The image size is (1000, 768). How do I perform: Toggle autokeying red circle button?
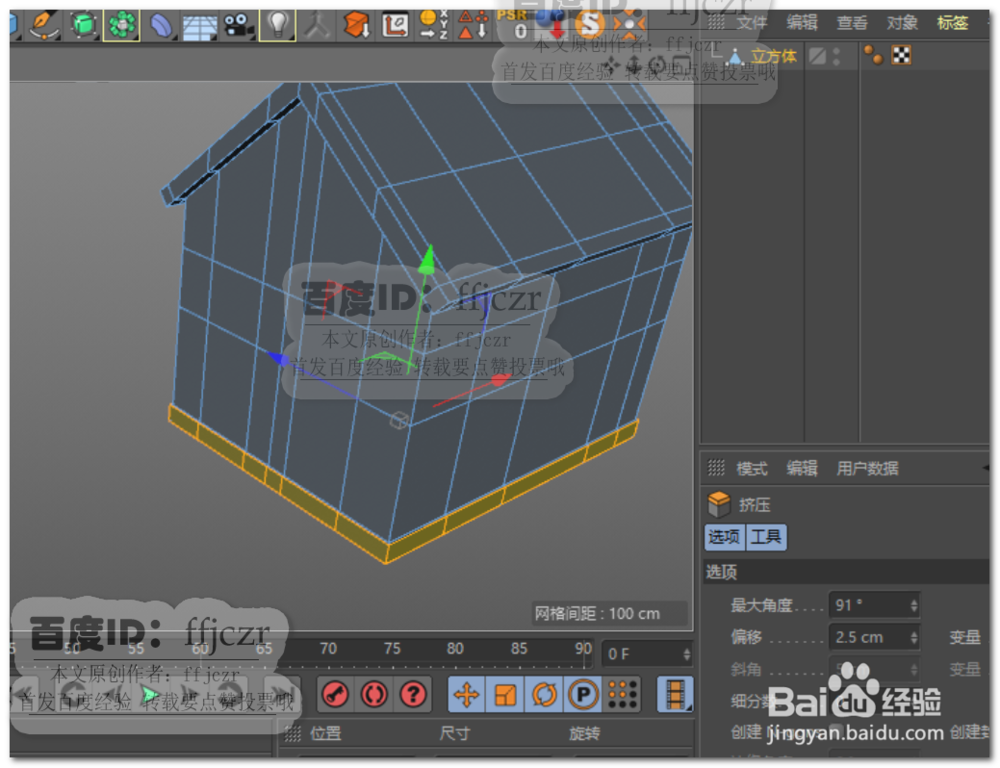coord(374,694)
